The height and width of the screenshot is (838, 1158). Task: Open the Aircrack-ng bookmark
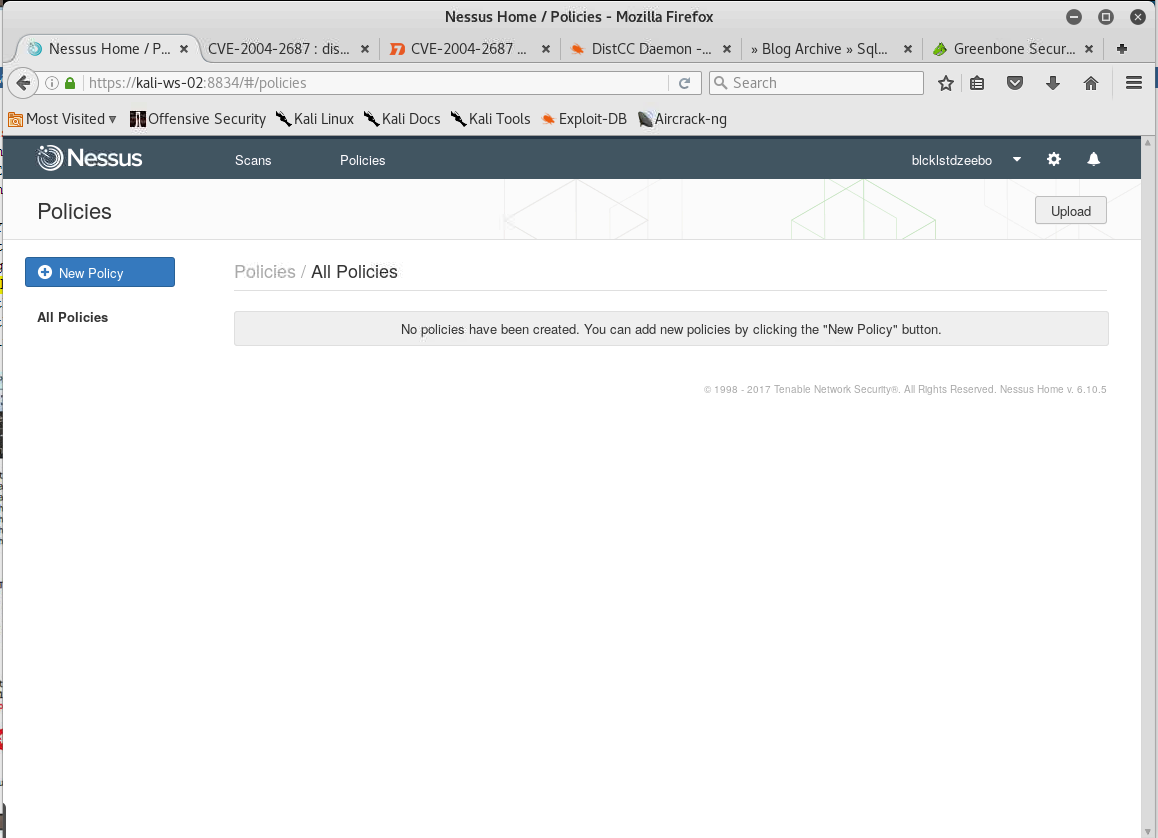point(682,119)
